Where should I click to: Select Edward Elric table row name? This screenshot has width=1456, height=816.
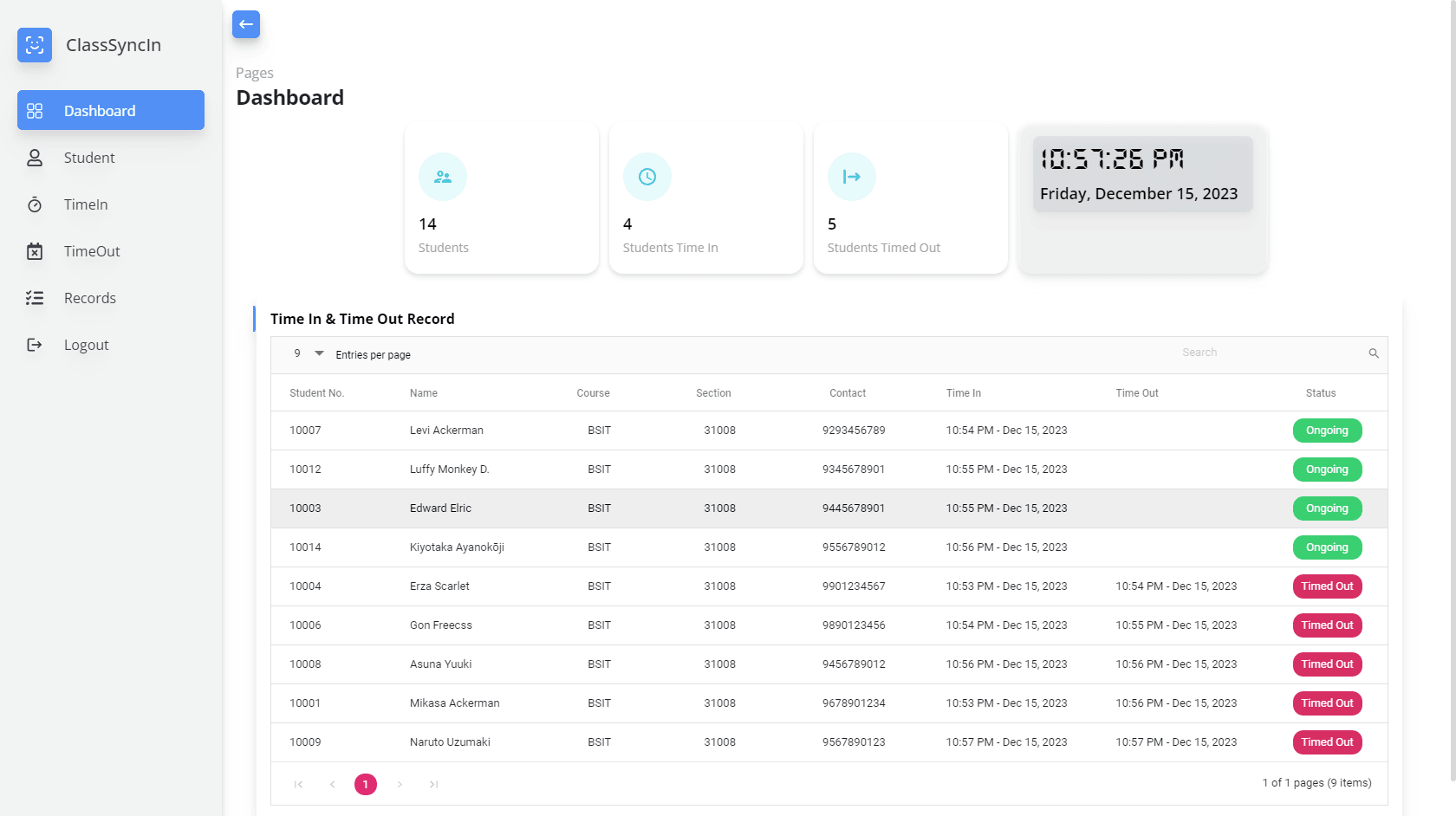(x=440, y=508)
